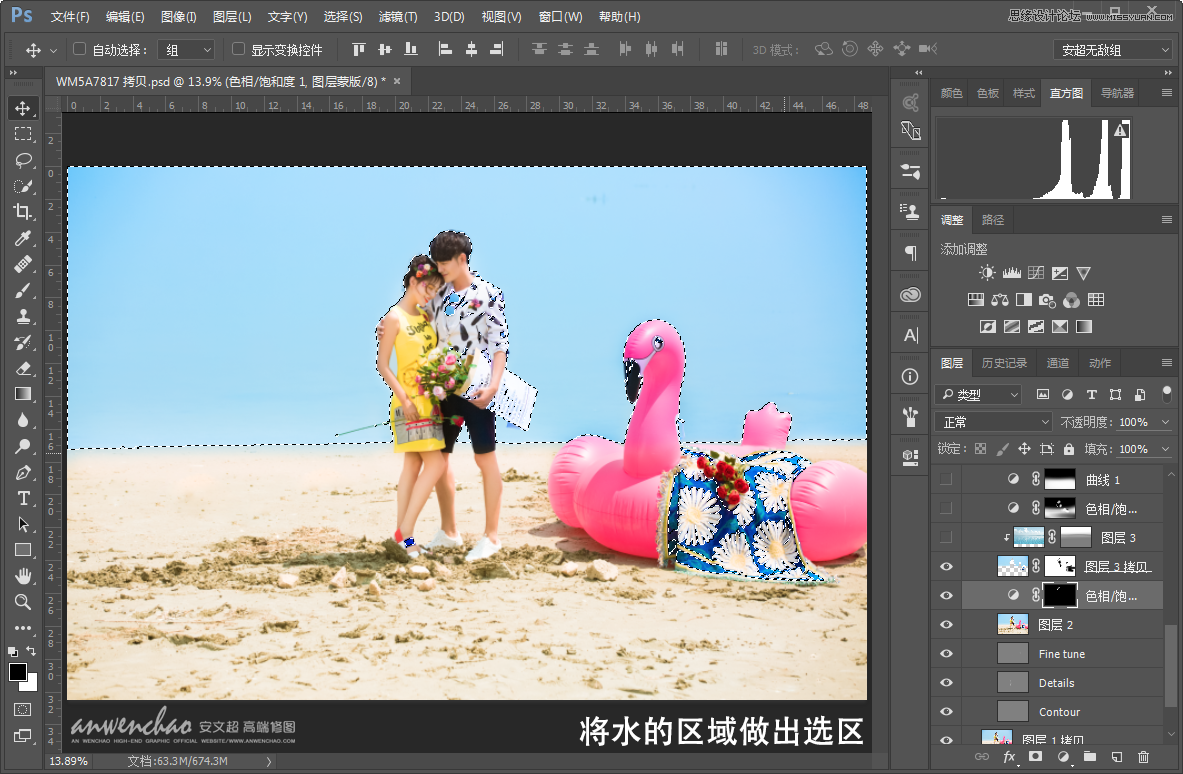Select the 图层 2 layer thumbnail
This screenshot has height=774, width=1183.
1012,625
